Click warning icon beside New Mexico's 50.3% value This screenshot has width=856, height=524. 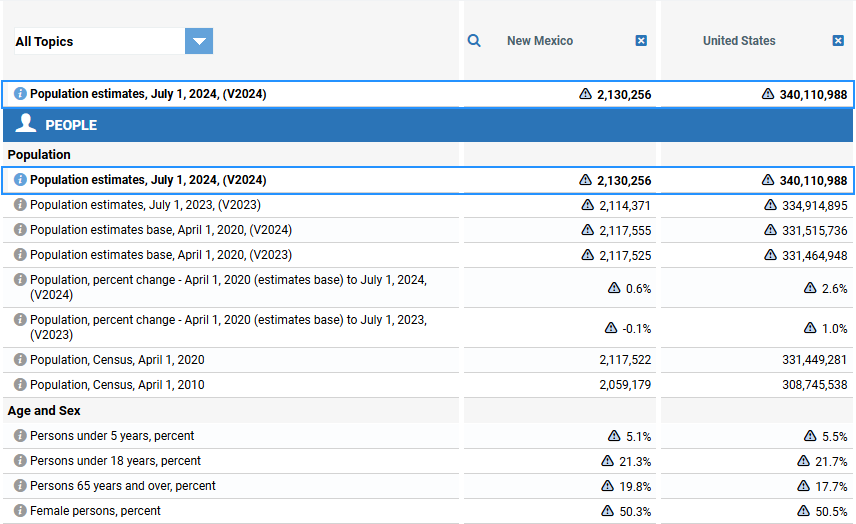pos(607,511)
